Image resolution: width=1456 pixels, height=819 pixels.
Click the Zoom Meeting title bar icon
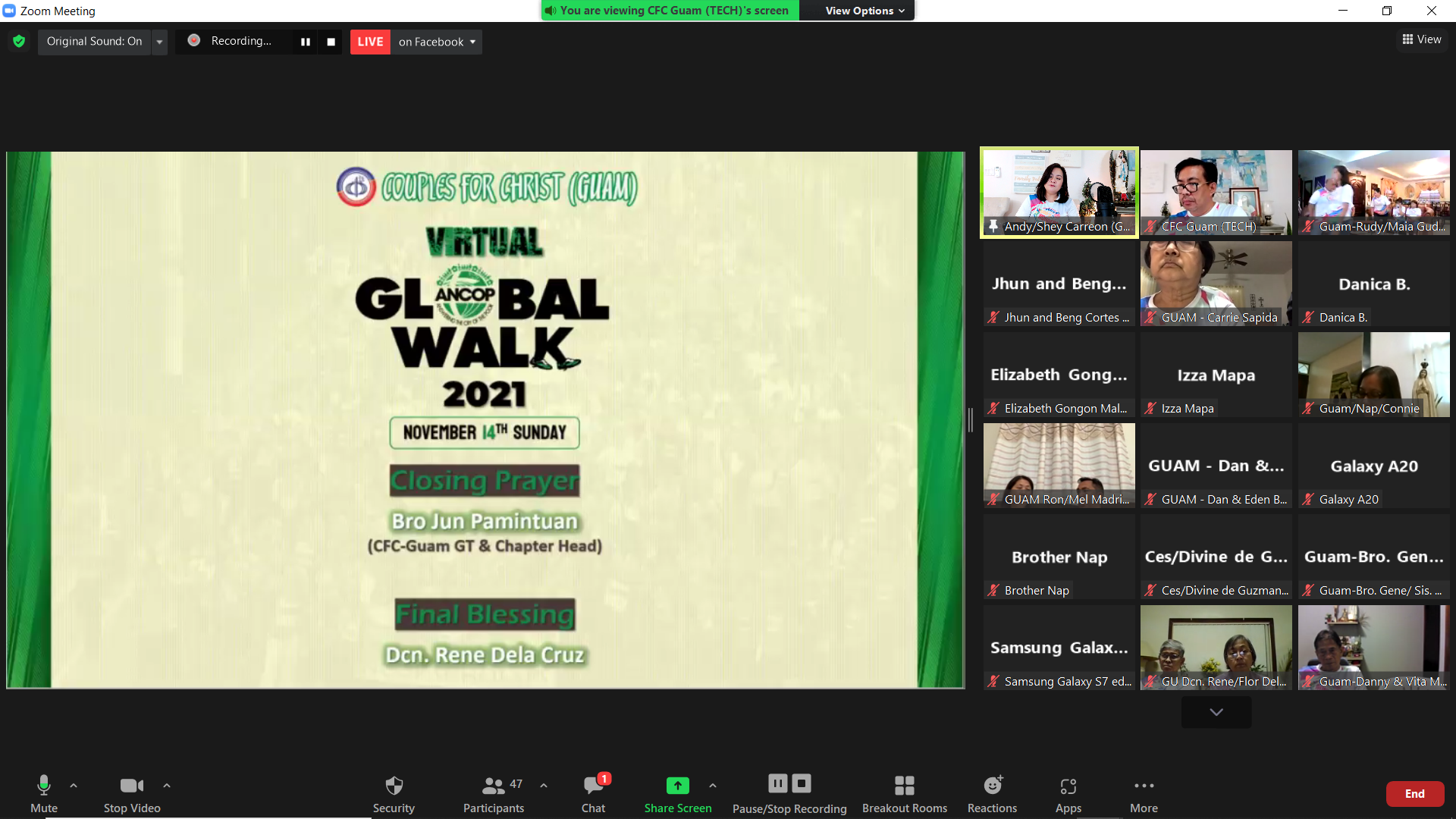click(x=9, y=11)
